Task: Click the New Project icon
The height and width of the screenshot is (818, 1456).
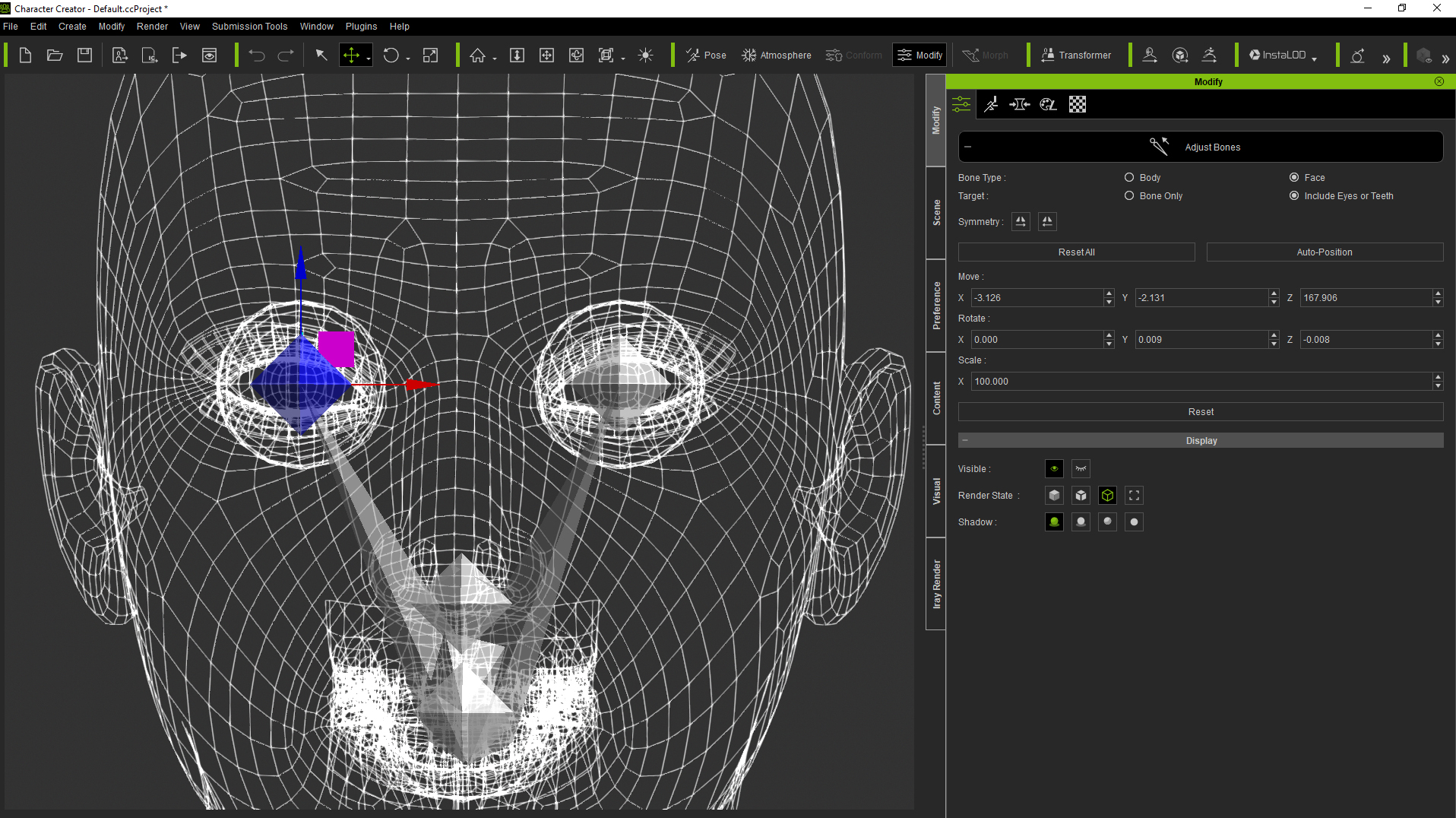Action: (25, 55)
